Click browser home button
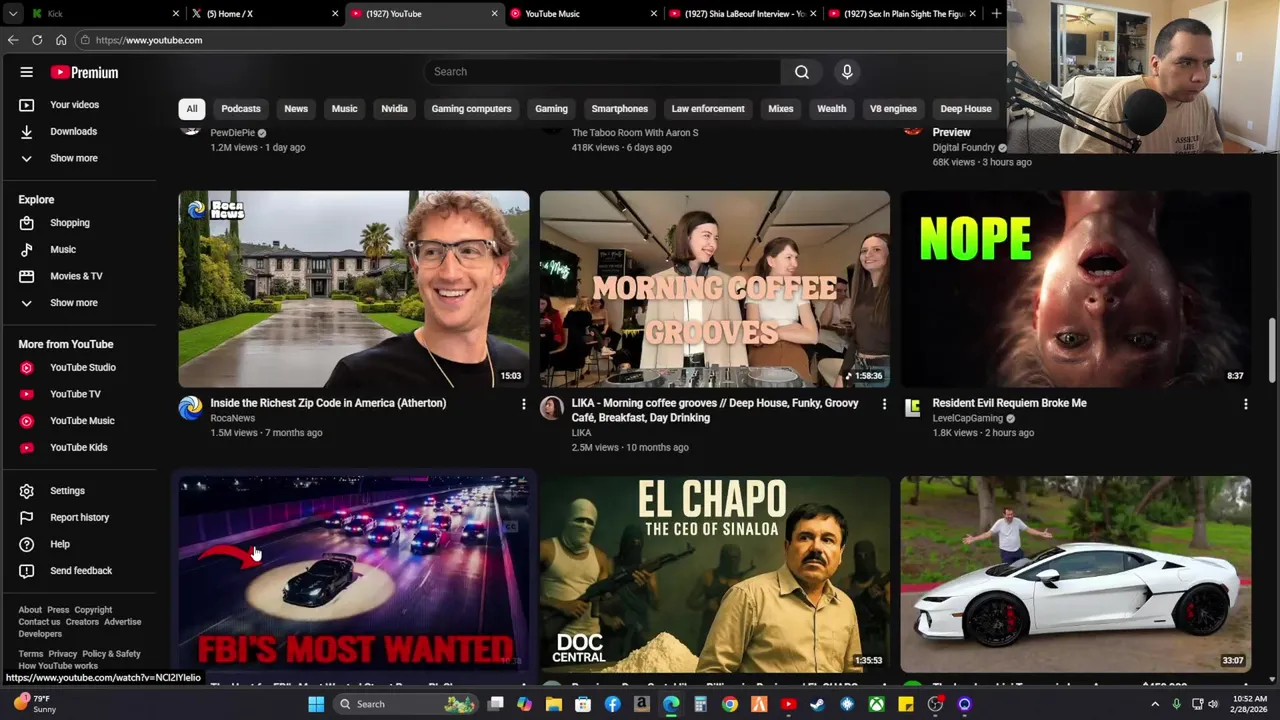 pyautogui.click(x=61, y=40)
